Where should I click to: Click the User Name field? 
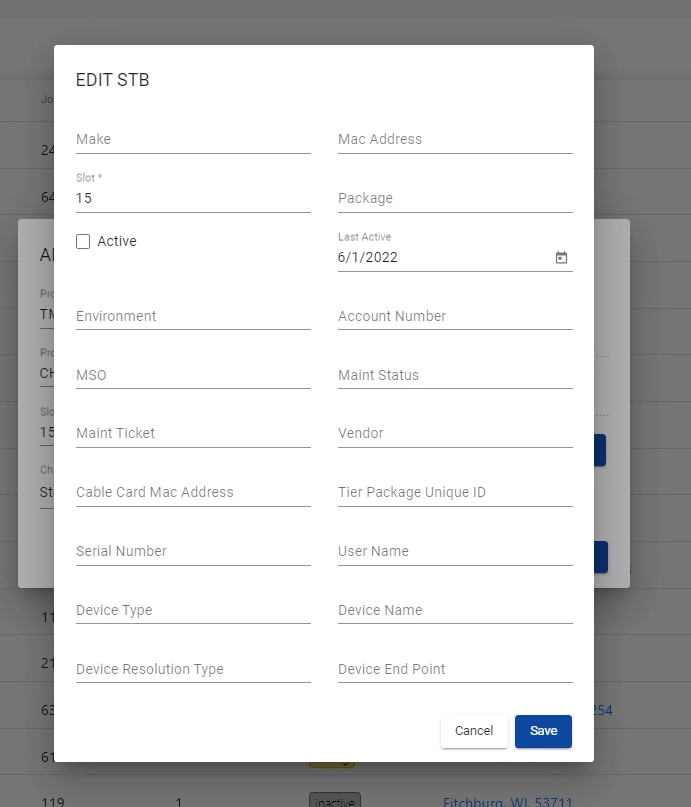(455, 551)
